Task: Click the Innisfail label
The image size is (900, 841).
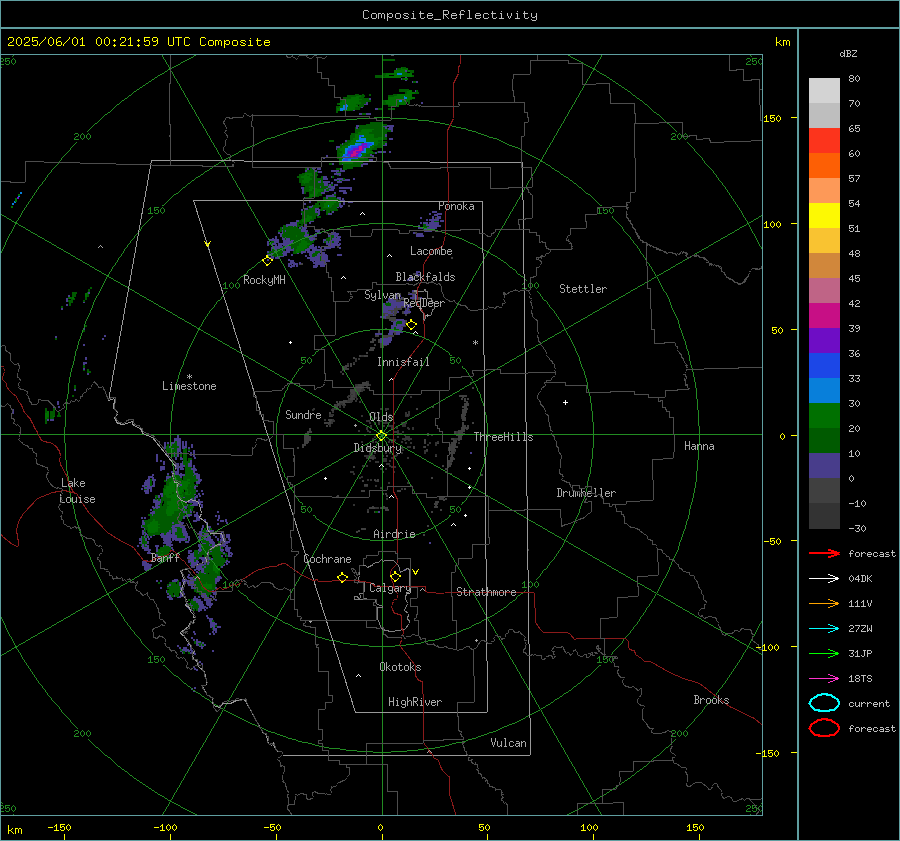Action: [x=403, y=362]
